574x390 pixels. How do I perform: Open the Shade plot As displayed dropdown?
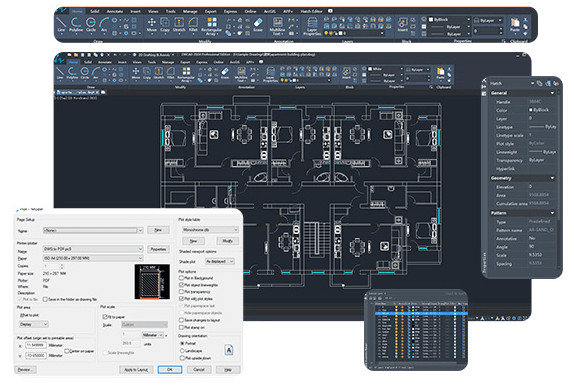[220, 261]
